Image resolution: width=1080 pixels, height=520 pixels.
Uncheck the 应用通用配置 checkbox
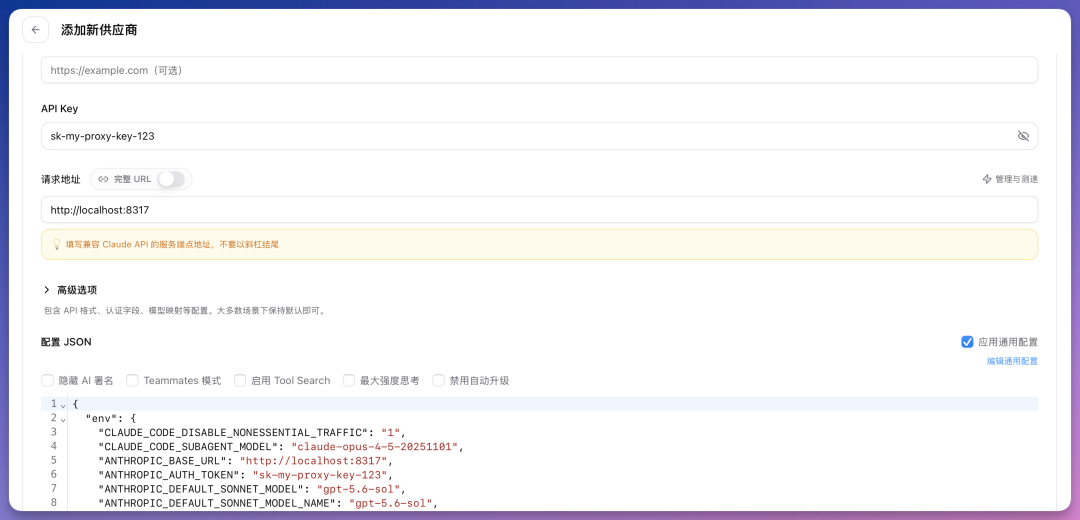(x=967, y=342)
